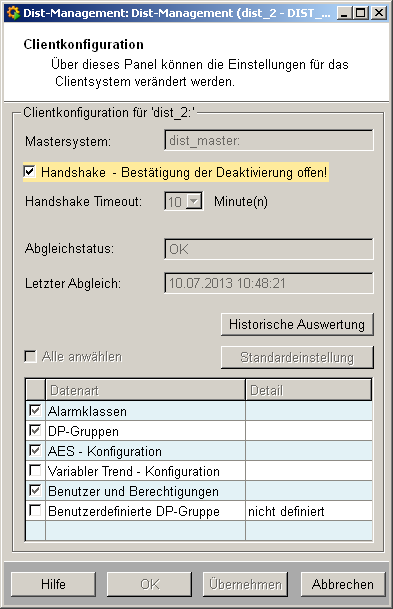Open the Handshake Timeout dropdown
The height and width of the screenshot is (609, 393).
(x=194, y=202)
